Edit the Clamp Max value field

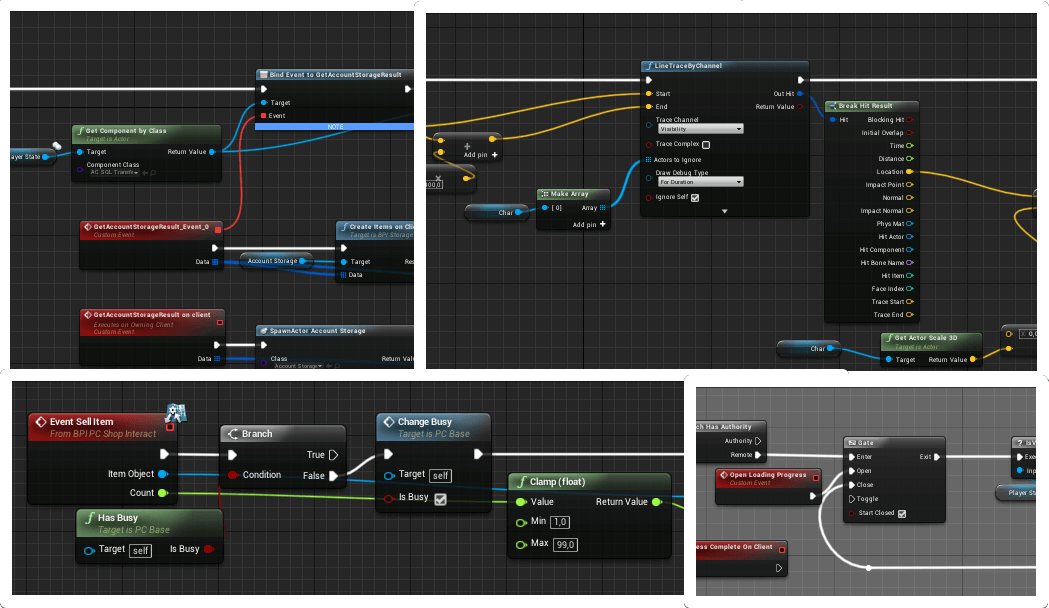(x=565, y=544)
